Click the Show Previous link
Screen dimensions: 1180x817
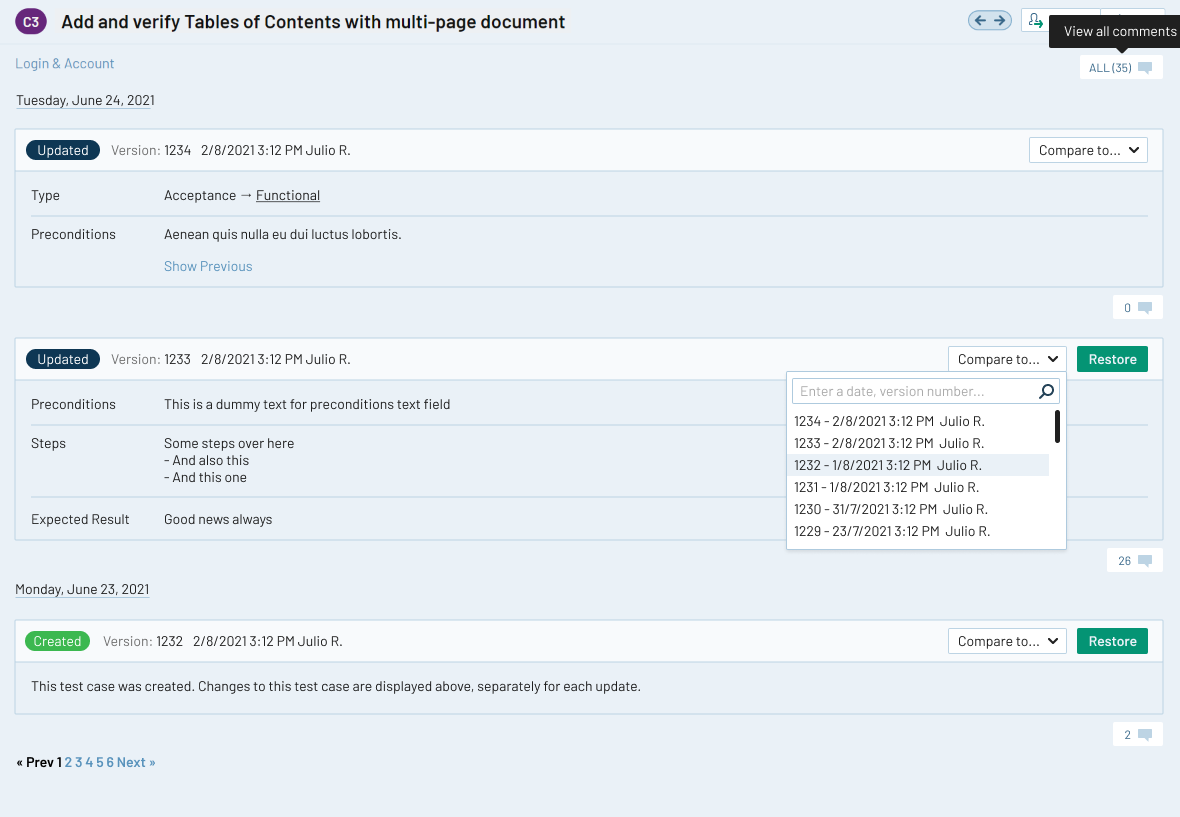(x=208, y=266)
